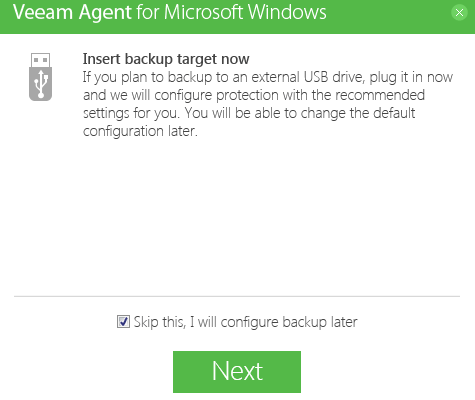The image size is (475, 400).
Task: Click the USB trident symbol on the drive
Action: point(41,84)
